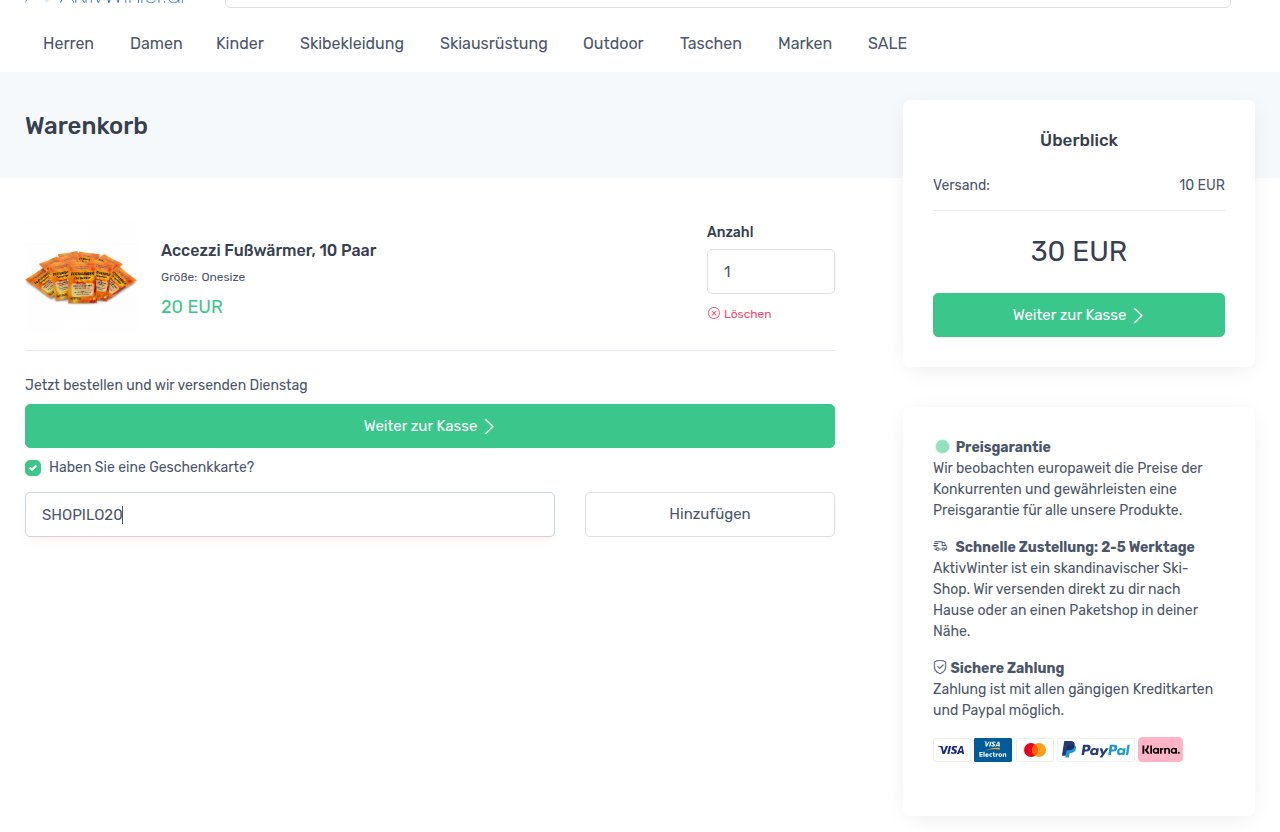Click the wide Weiter zur Kasse button below the cart
The height and width of the screenshot is (832, 1280).
[430, 426]
